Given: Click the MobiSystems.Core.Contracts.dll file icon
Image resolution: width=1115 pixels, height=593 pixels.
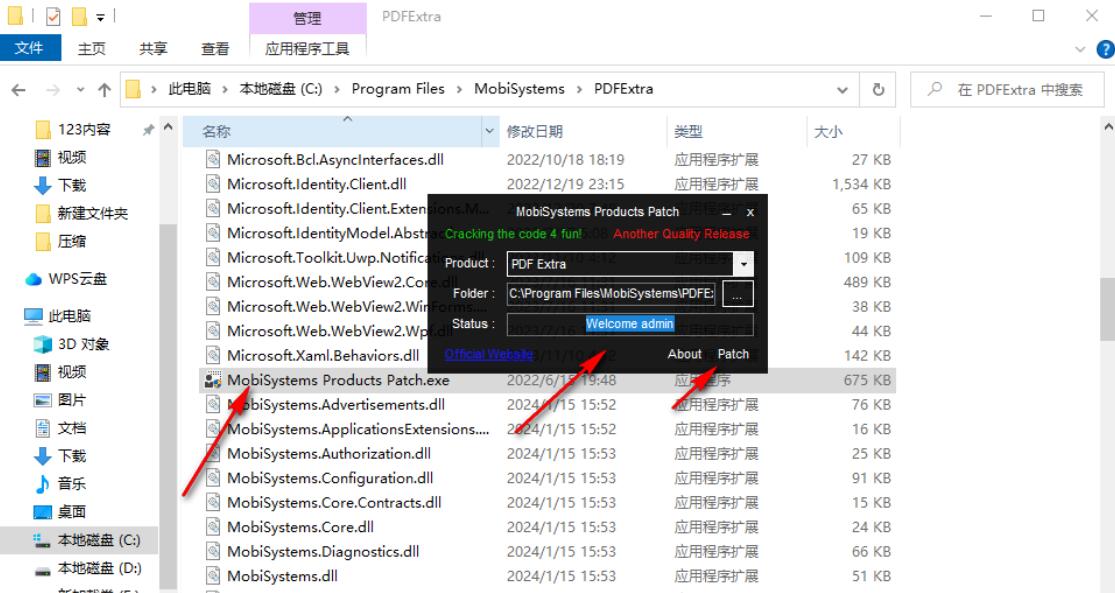Looking at the screenshot, I should pos(213,503).
